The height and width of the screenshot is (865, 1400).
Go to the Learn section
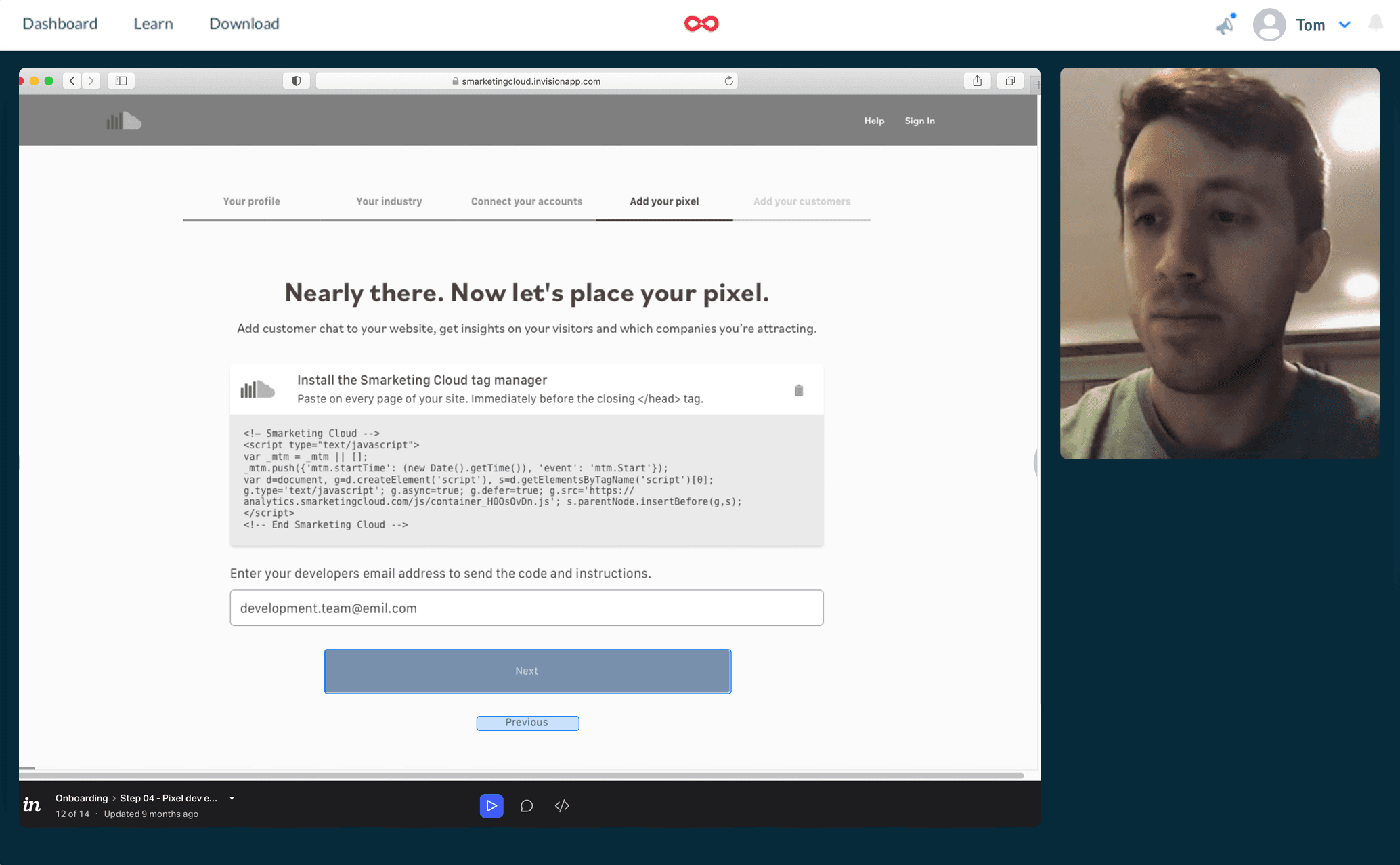click(153, 24)
